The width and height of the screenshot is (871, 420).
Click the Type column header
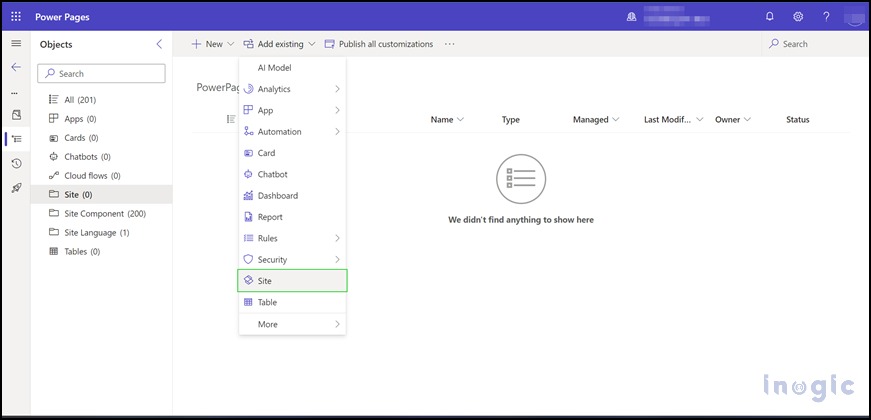point(510,119)
